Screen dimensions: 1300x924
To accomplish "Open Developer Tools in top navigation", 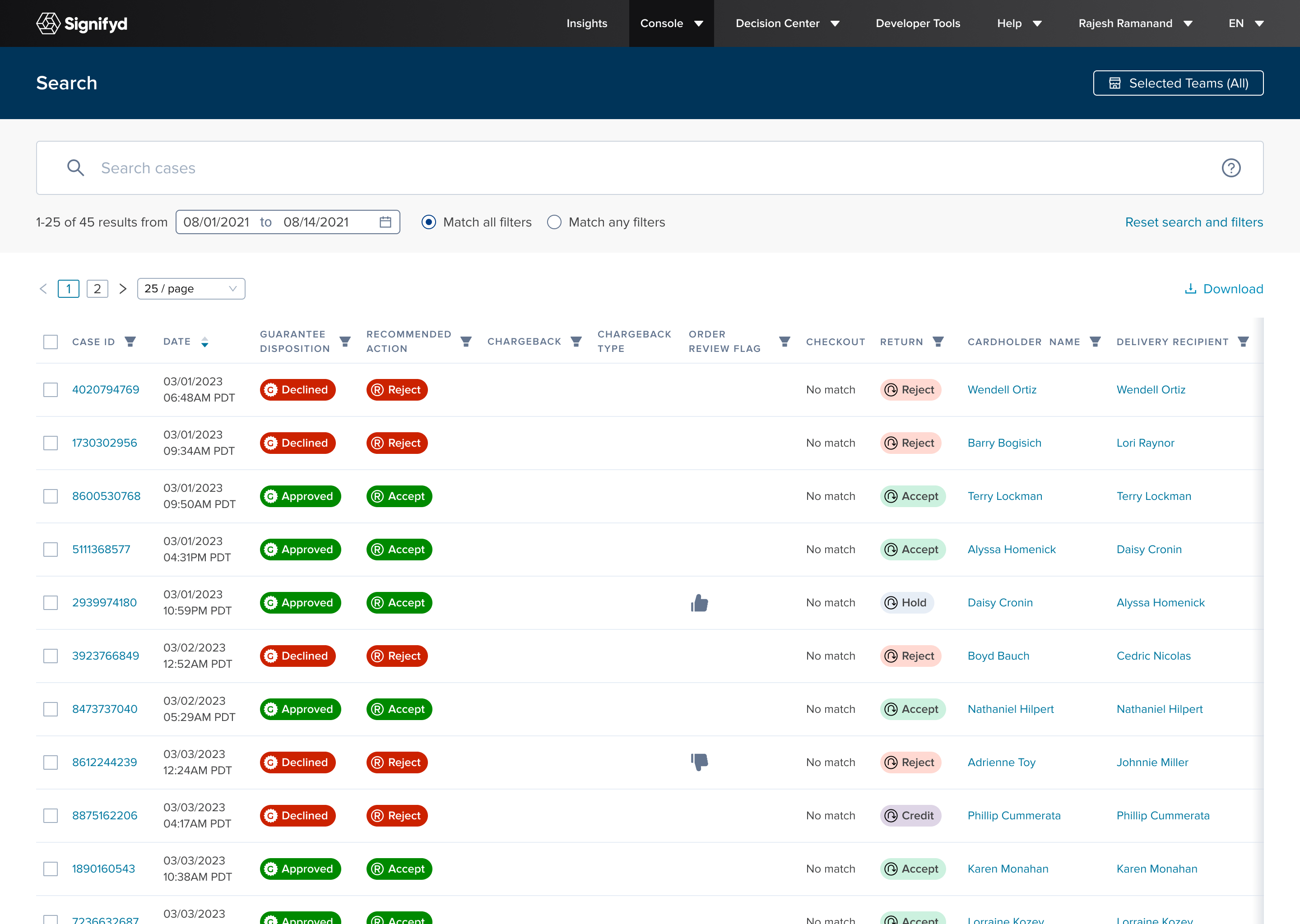I will click(x=918, y=23).
